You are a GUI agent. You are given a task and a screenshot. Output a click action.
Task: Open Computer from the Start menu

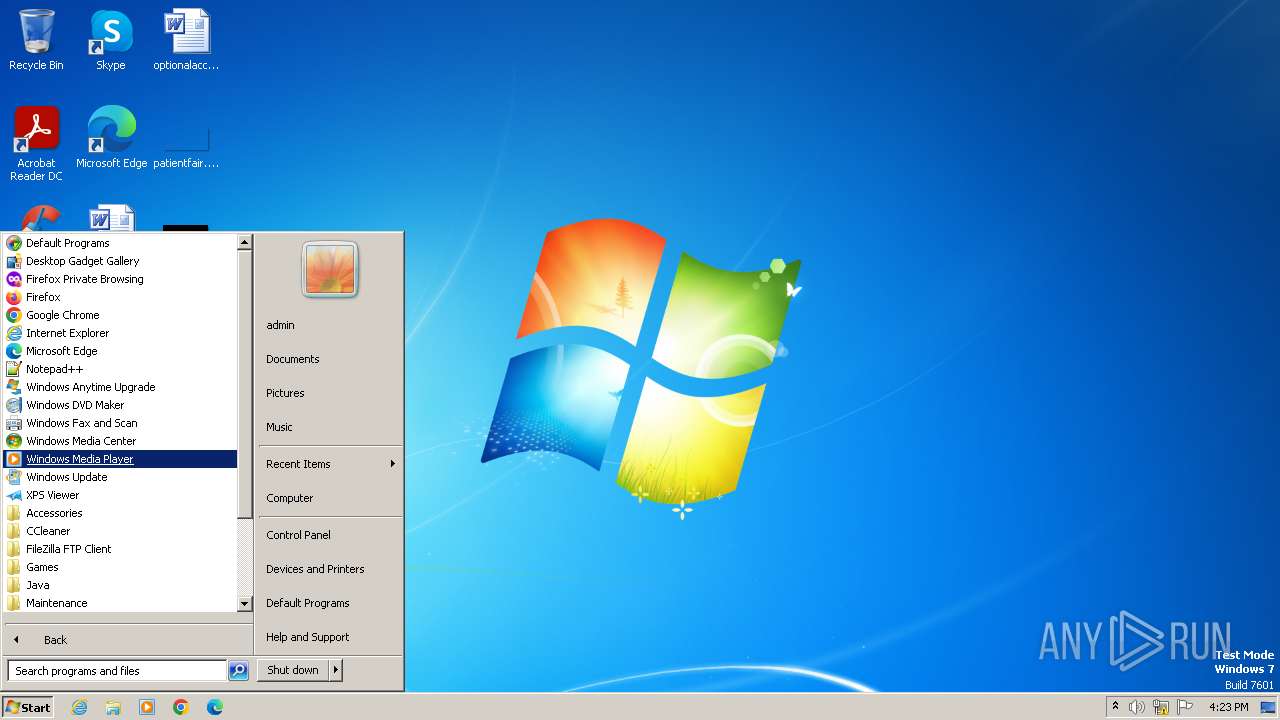tap(330, 498)
